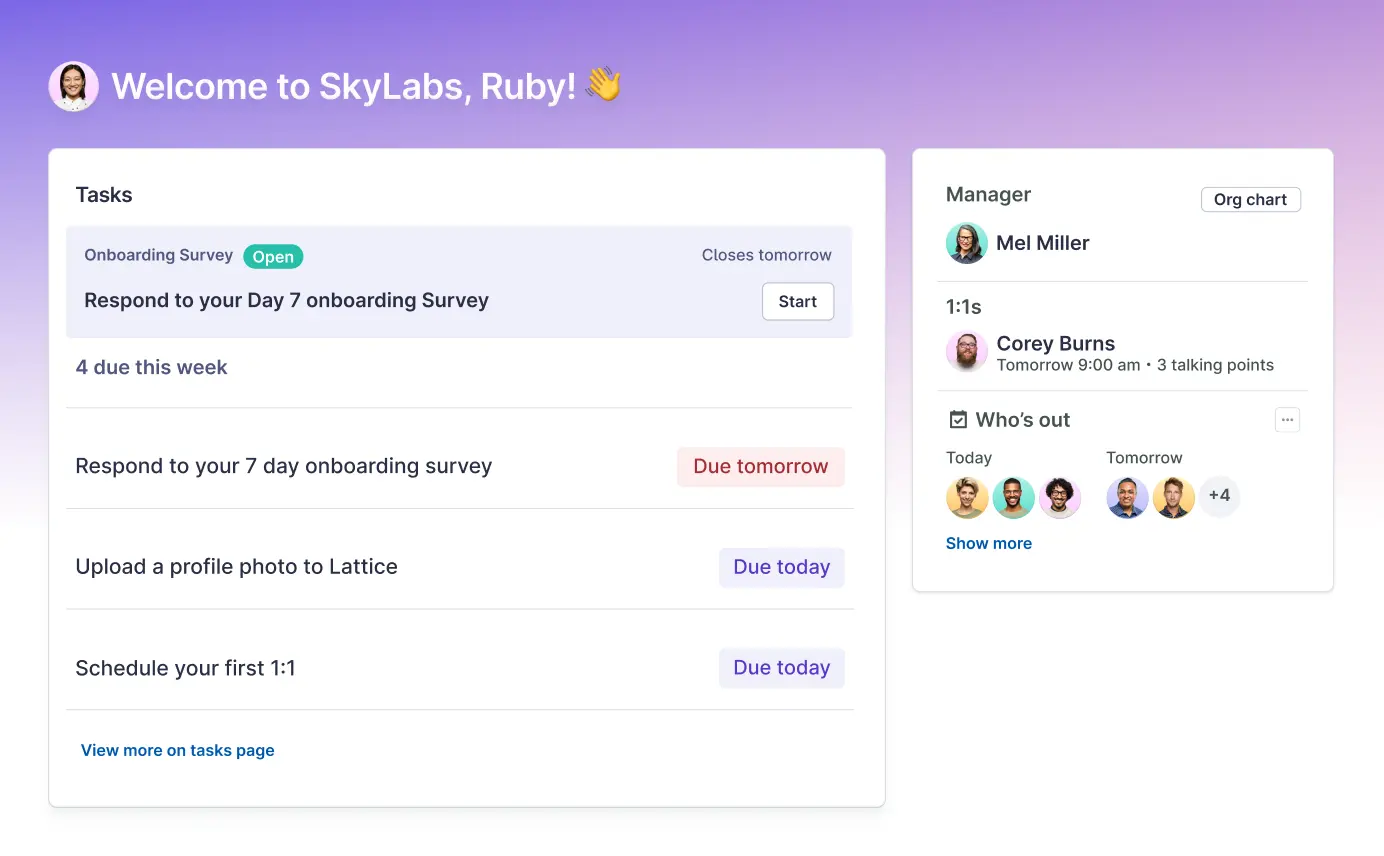Click second avatar under Today
Image resolution: width=1384 pixels, height=856 pixels.
click(1013, 497)
